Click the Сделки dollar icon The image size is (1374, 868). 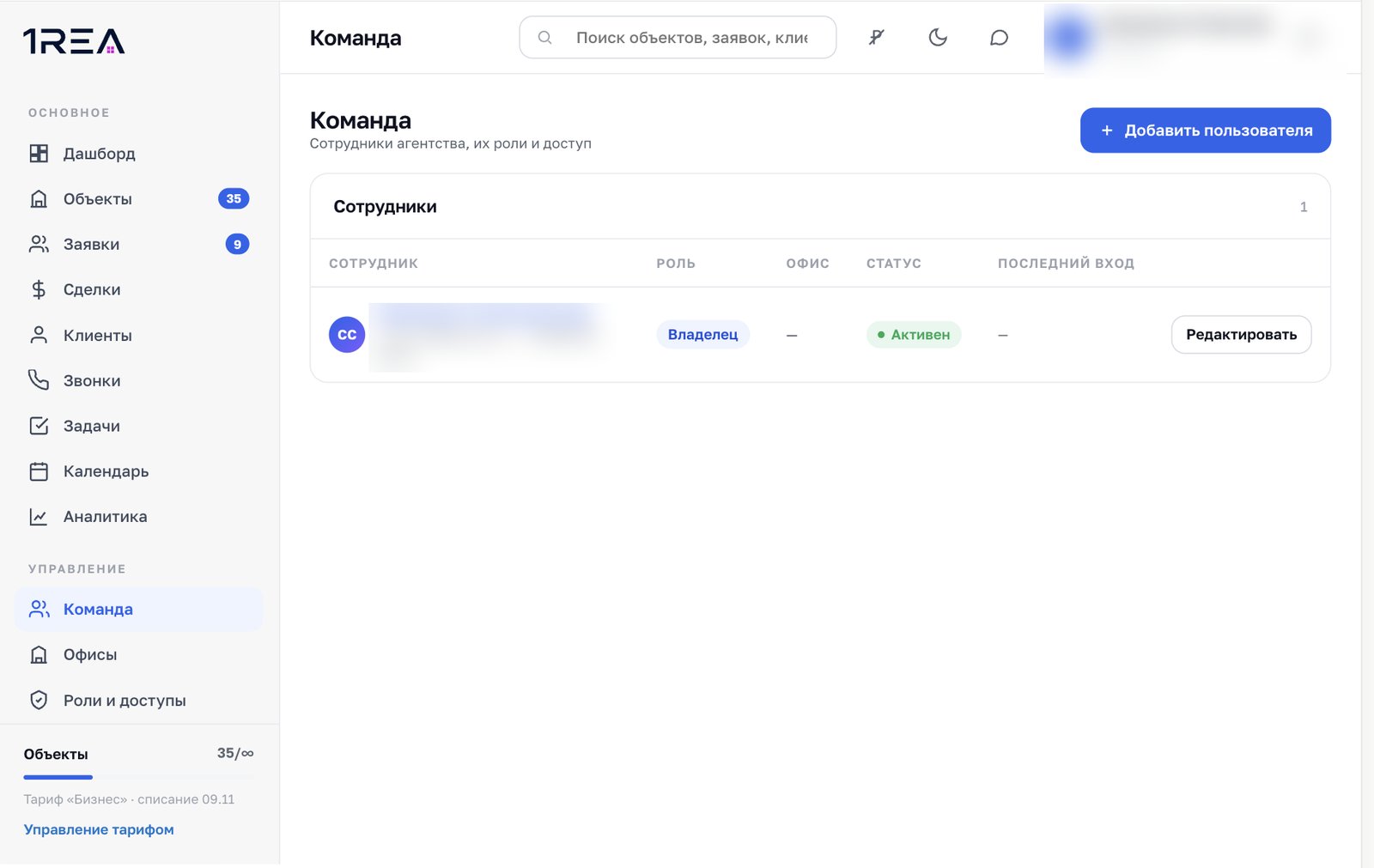39,290
